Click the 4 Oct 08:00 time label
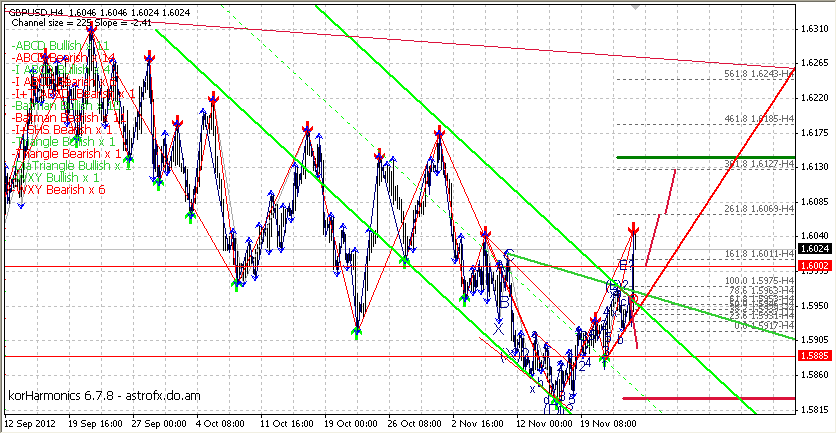This screenshot has height=434, width=837. 220,424
